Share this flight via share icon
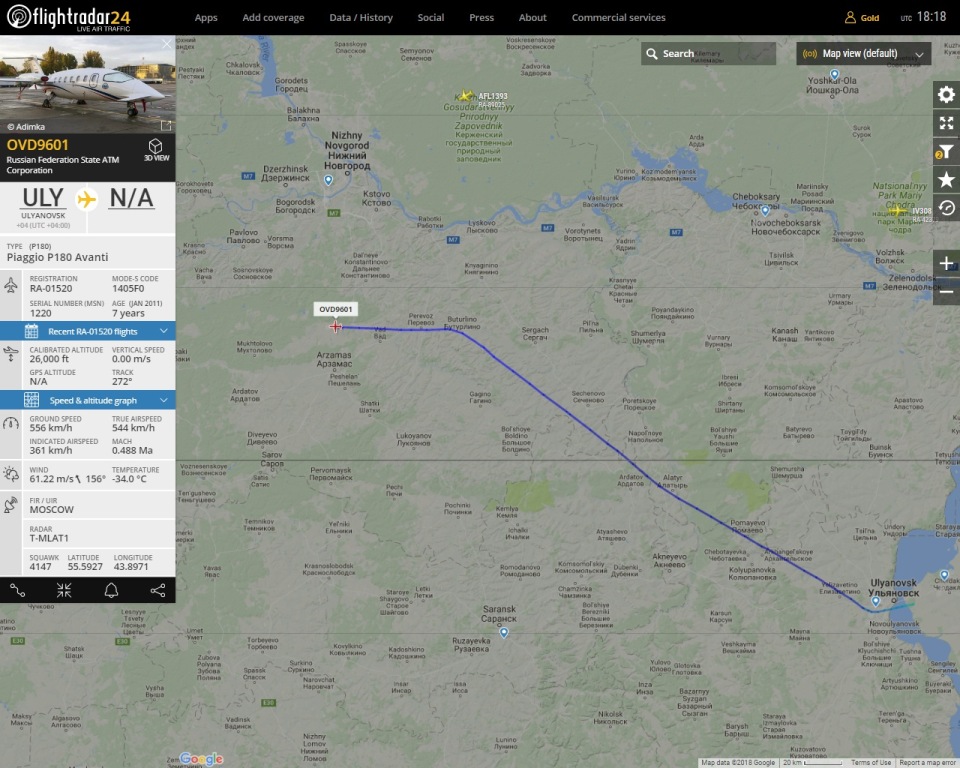The image size is (960, 768). [x=157, y=590]
